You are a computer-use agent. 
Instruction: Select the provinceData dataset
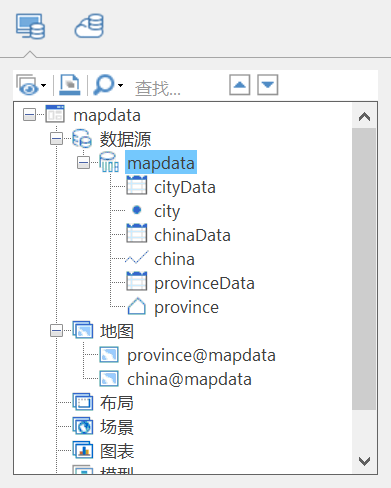click(x=204, y=283)
